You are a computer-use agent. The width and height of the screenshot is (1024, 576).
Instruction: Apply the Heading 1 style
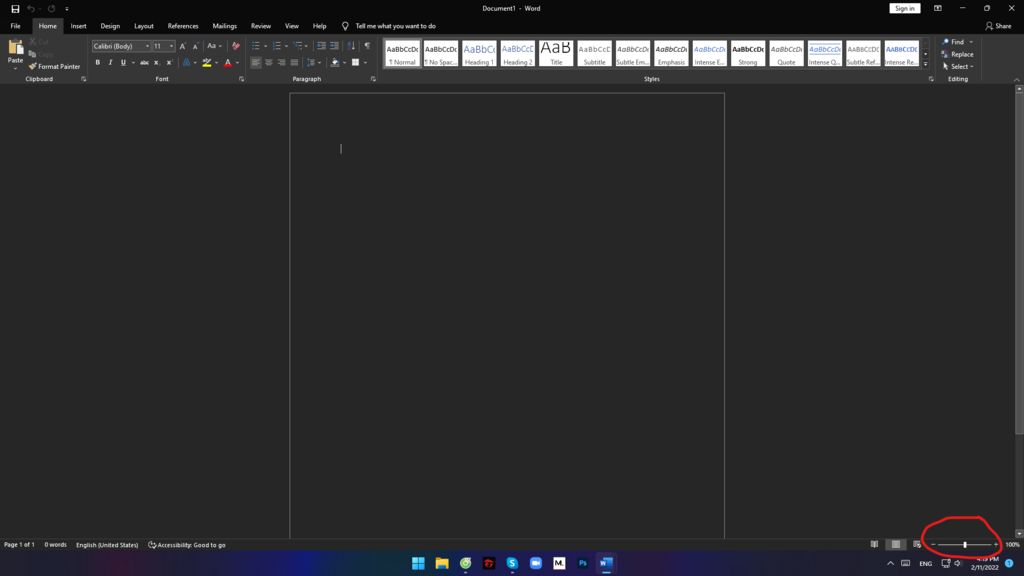tap(479, 54)
